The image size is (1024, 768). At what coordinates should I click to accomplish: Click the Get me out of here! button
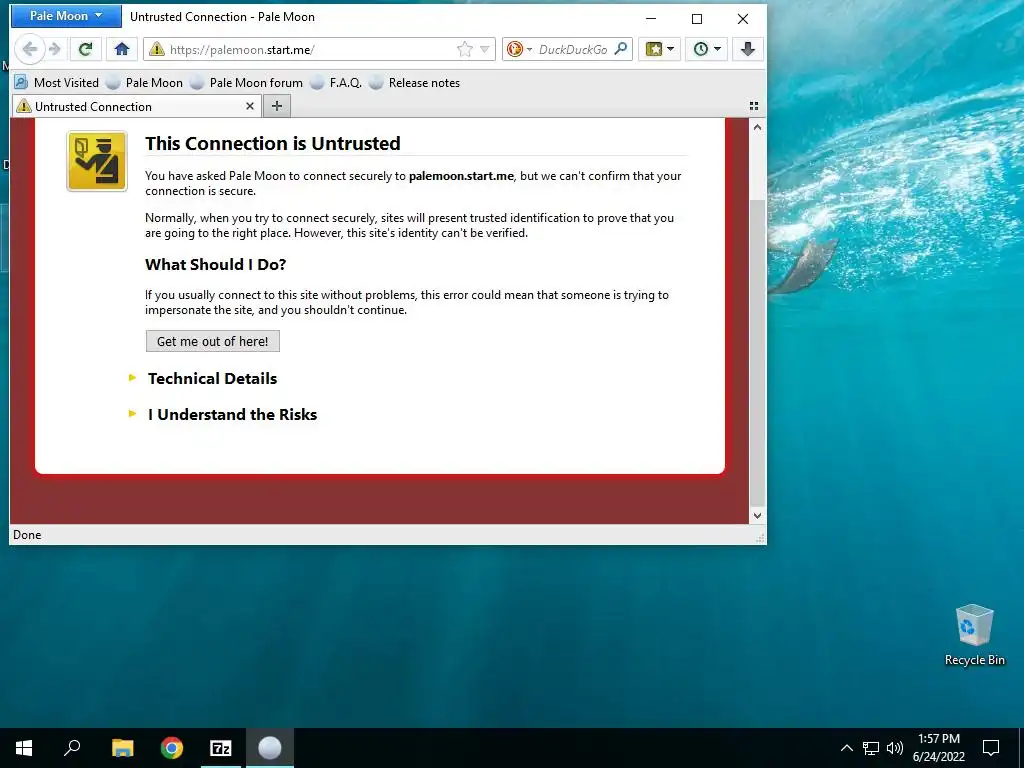coord(213,341)
